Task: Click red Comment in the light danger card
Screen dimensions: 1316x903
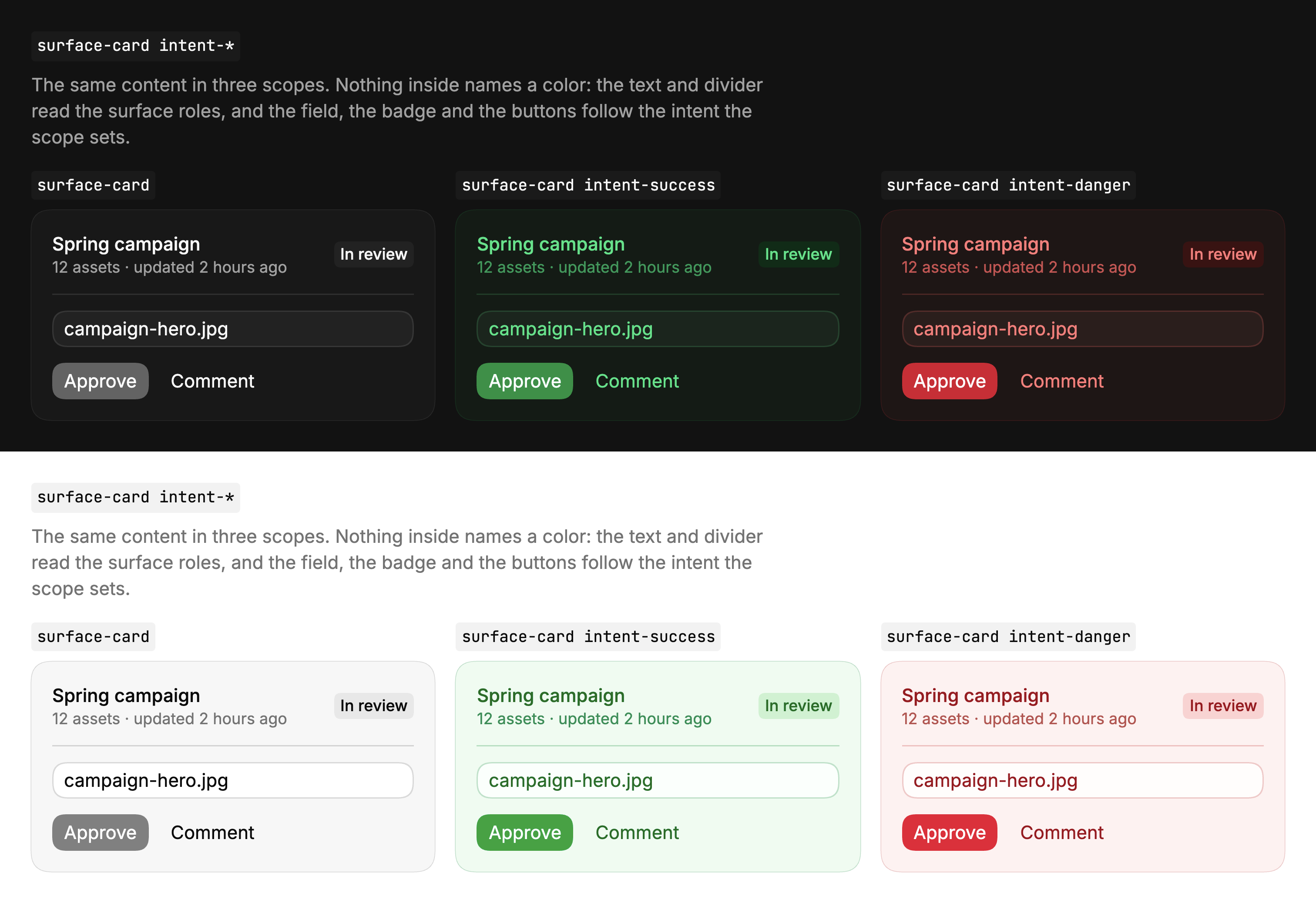Action: 1062,832
